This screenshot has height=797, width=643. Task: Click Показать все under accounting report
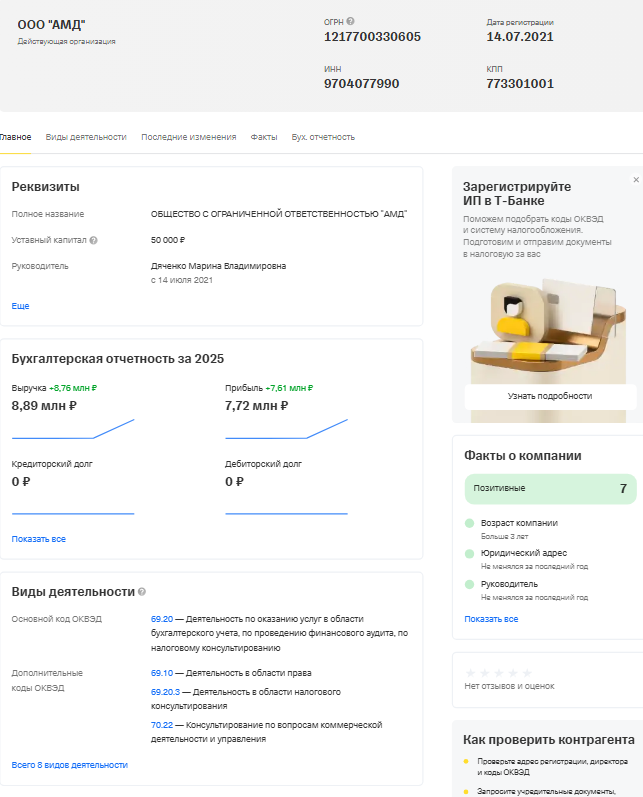39,539
